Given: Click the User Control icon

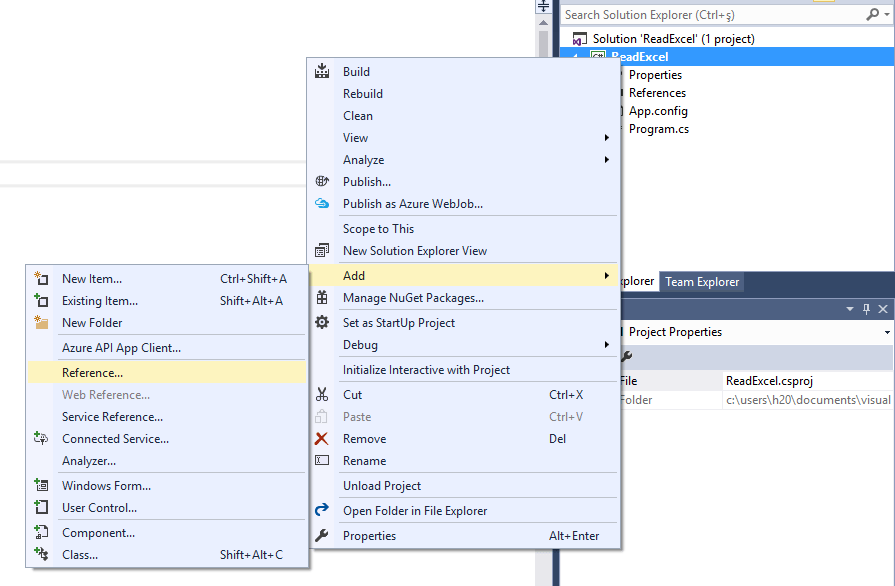Looking at the screenshot, I should click(41, 507).
